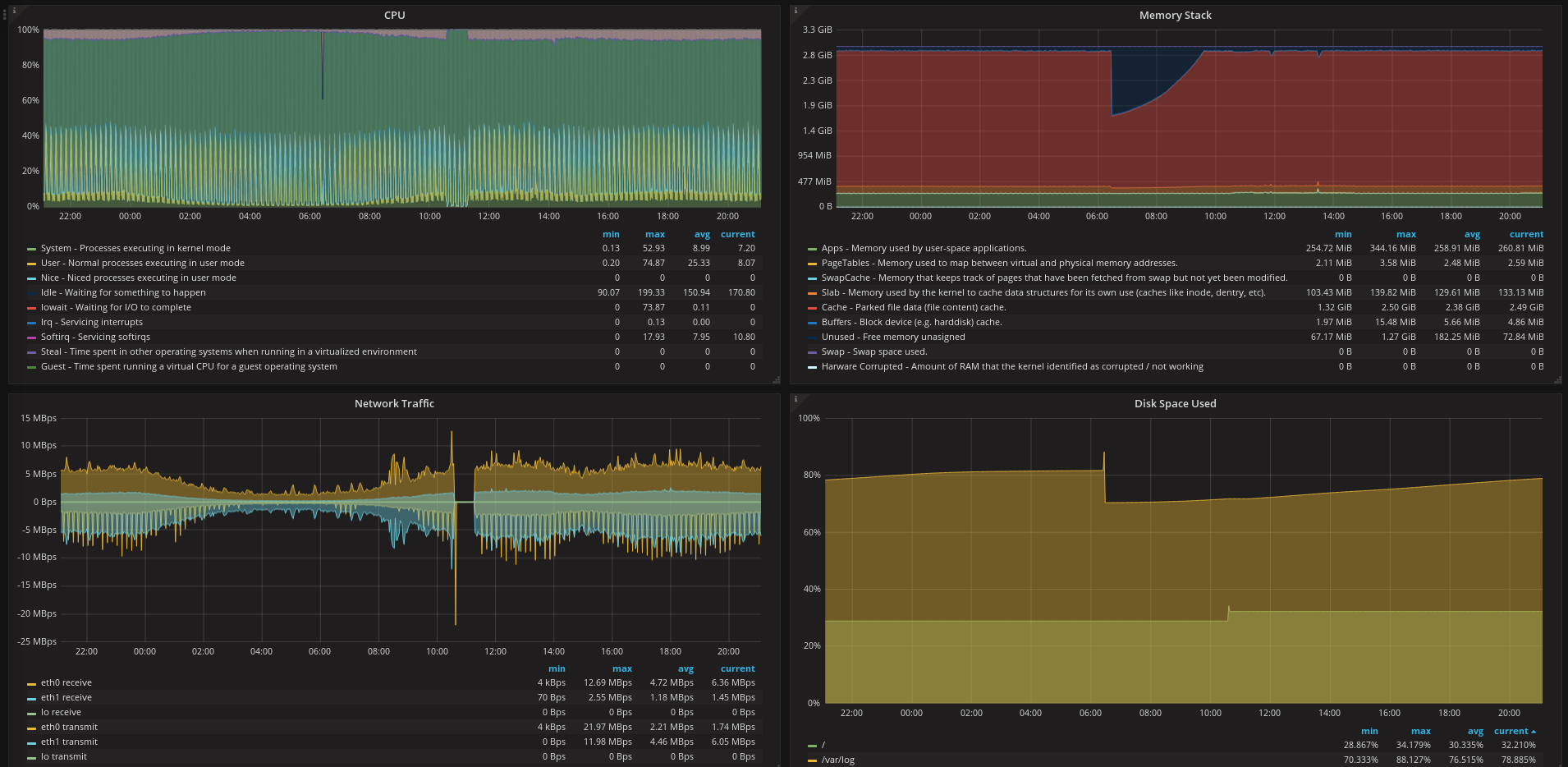The height and width of the screenshot is (767, 1568).
Task: Click the CPU panel info icon
Action: coord(14,11)
